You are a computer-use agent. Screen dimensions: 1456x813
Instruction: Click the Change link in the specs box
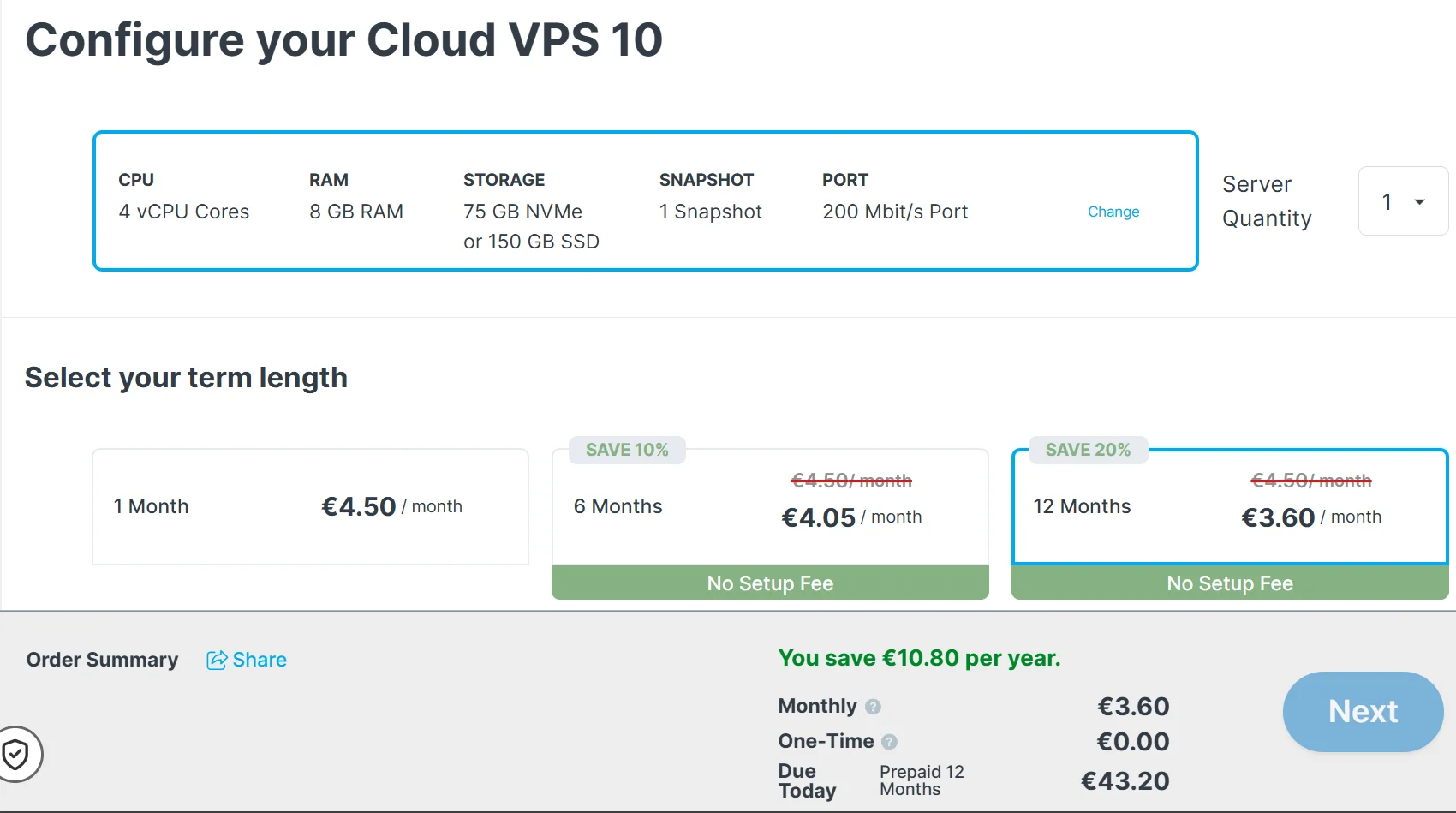(x=1113, y=212)
